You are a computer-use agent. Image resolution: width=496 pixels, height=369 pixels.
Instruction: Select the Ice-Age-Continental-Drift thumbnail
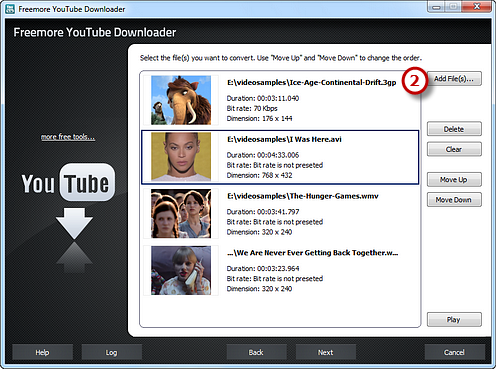coord(181,100)
